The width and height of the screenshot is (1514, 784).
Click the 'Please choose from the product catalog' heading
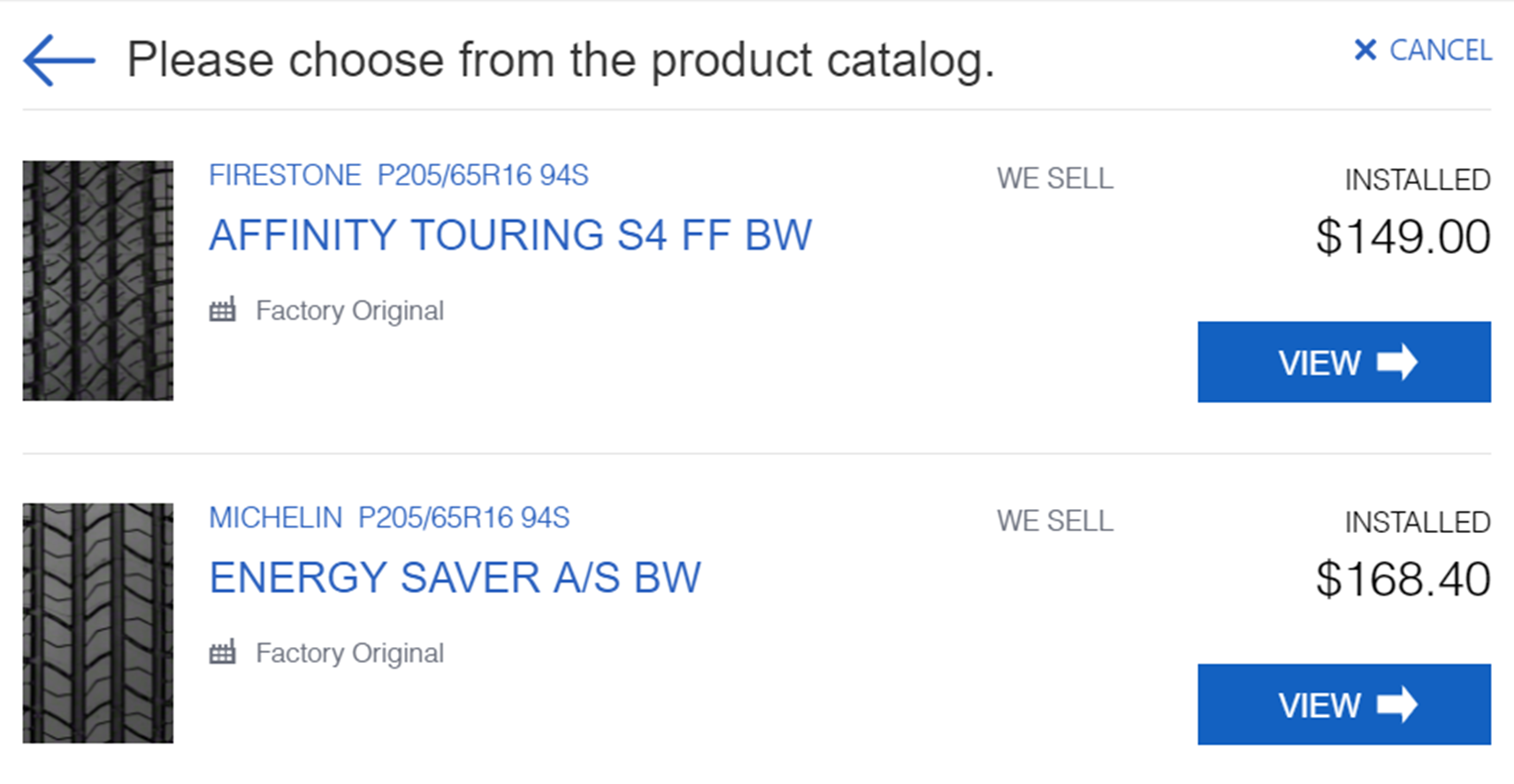point(560,60)
